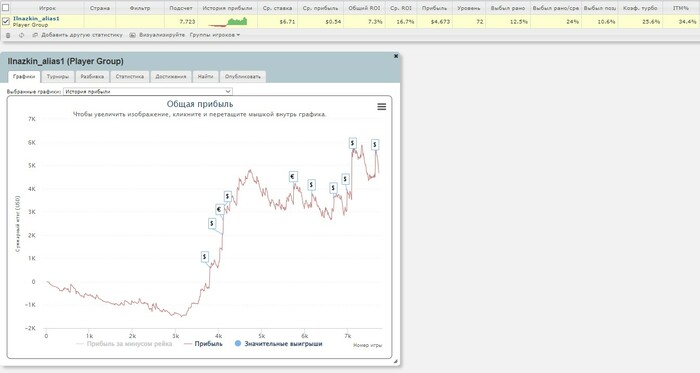Click the profit history sparkline thumbnail
Viewport: 700px width, 373px height.
pos(227,21)
